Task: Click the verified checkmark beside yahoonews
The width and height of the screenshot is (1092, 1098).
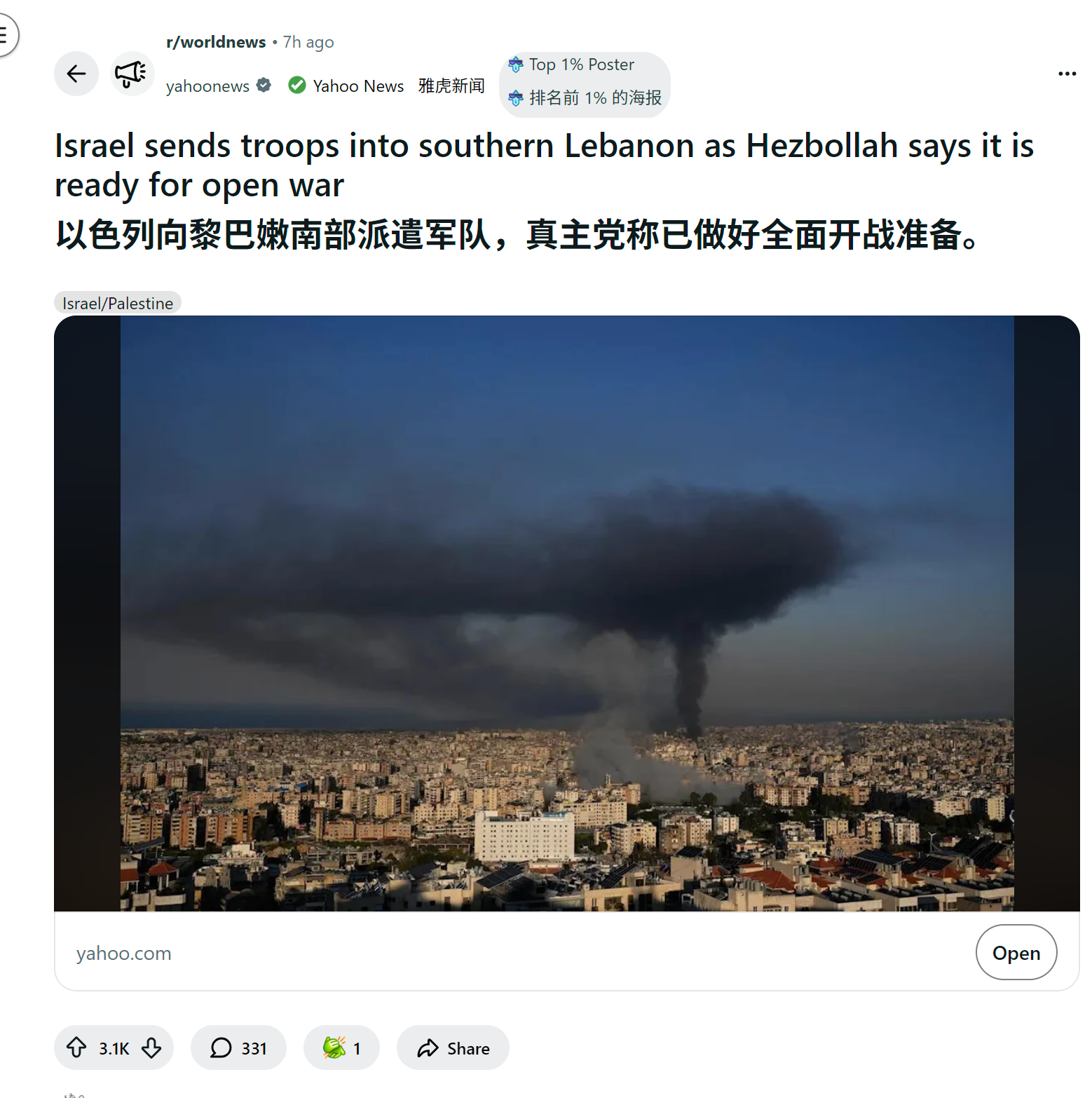Action: point(264,86)
